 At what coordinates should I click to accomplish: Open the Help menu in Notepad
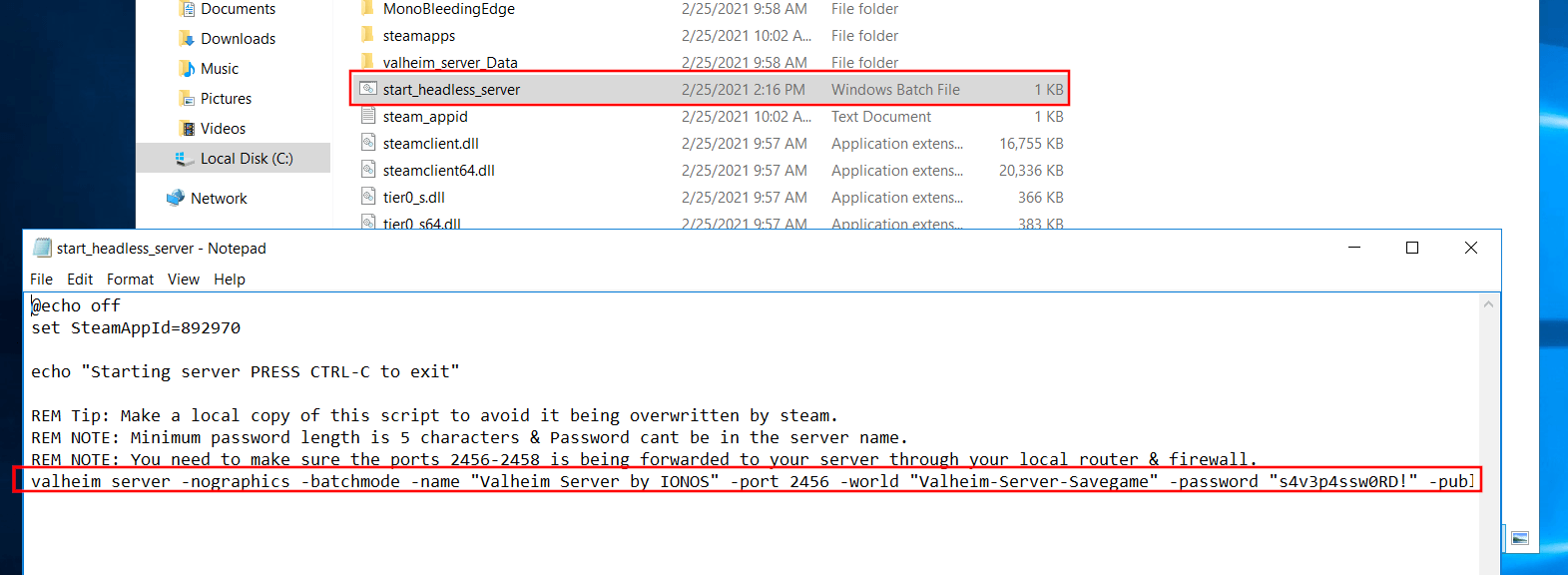[230, 280]
